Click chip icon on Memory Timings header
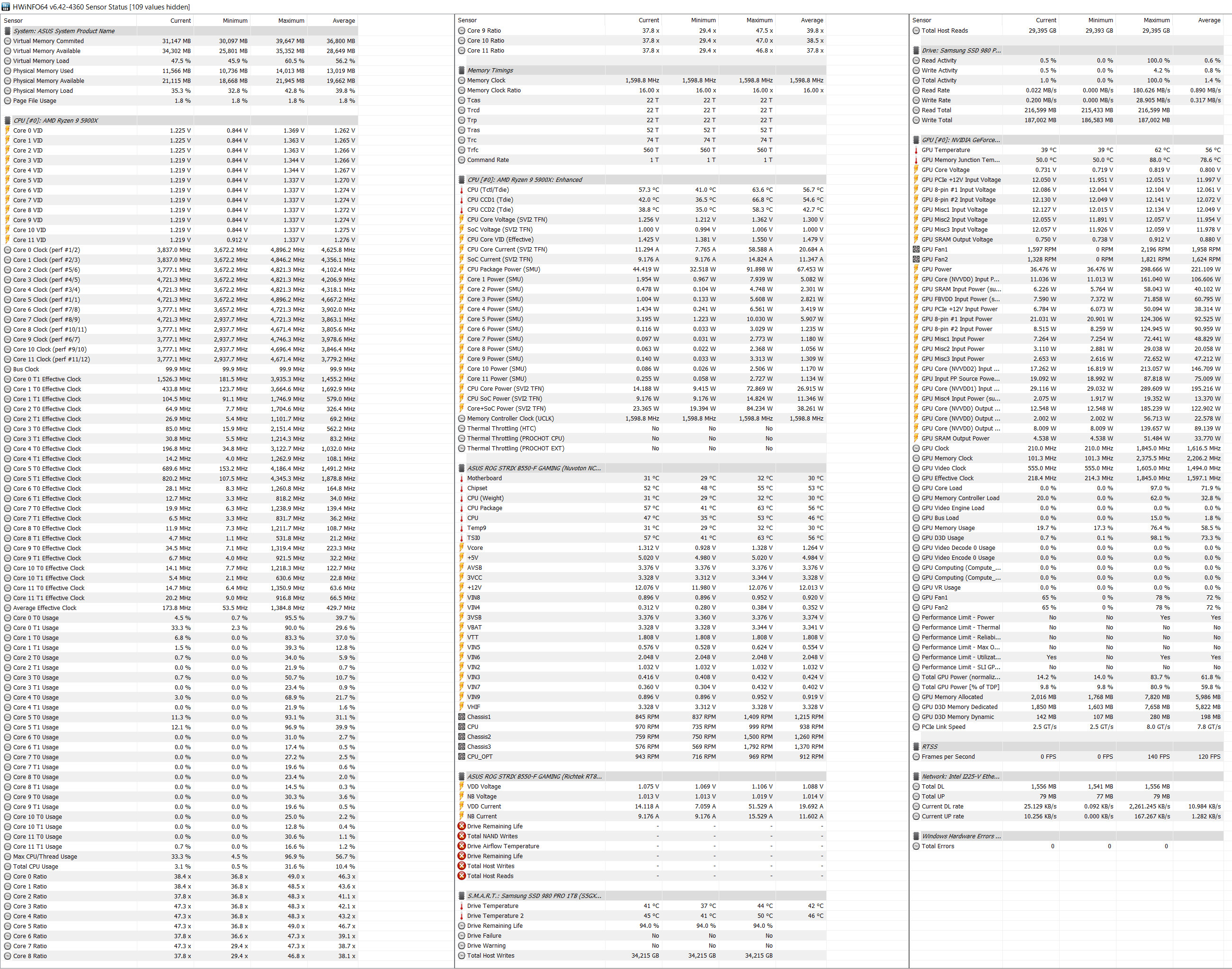This screenshot has height=969, width=1232. (462, 71)
